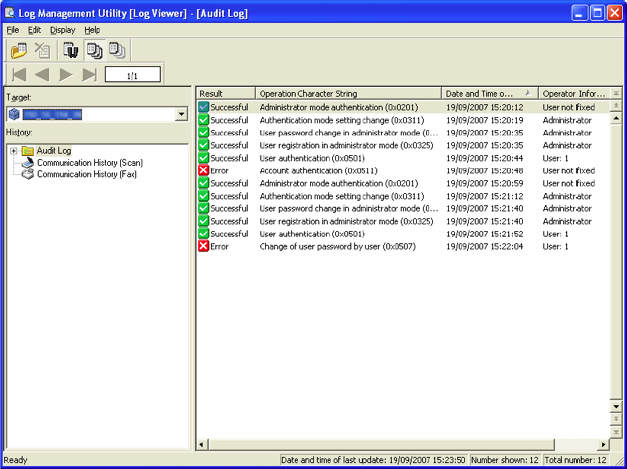Viewport: 627px width, 469px height.
Task: Click the rightmost stacked pages toolbar icon
Action: (117, 50)
